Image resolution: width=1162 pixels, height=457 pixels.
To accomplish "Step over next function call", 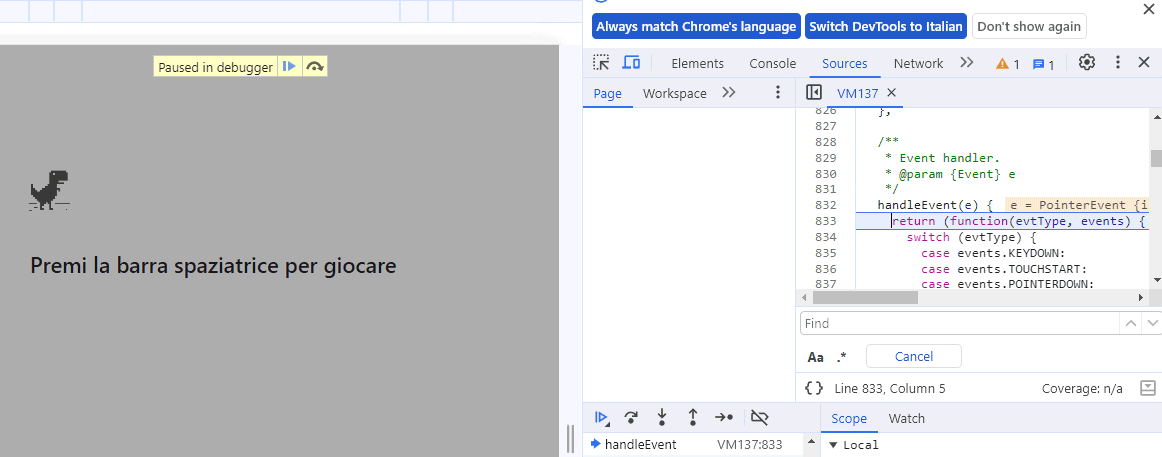I will click(x=631, y=418).
